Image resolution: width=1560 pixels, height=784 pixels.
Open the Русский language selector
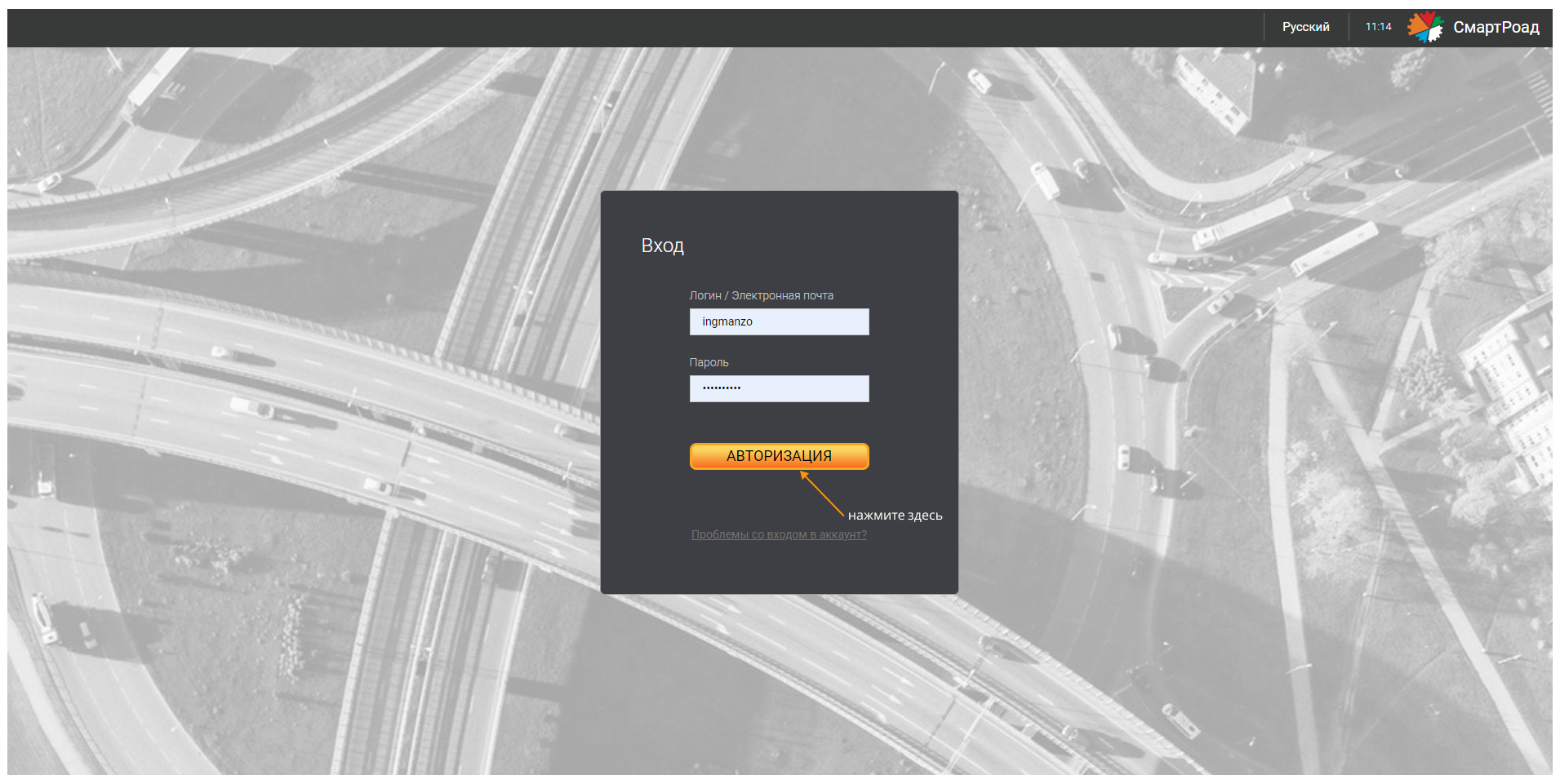tap(1305, 27)
